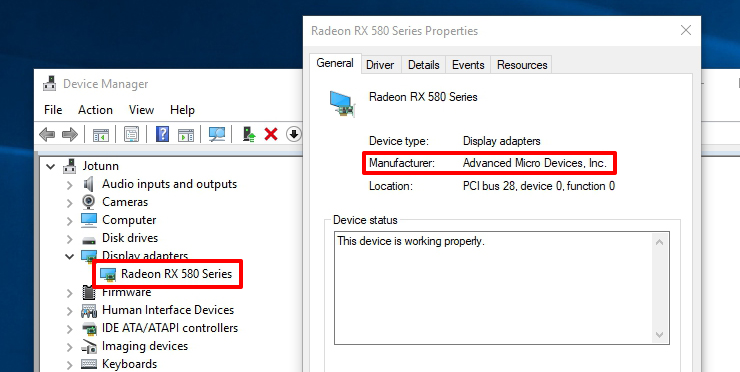Select the Display adapters tree label
740x372 pixels.
point(145,256)
